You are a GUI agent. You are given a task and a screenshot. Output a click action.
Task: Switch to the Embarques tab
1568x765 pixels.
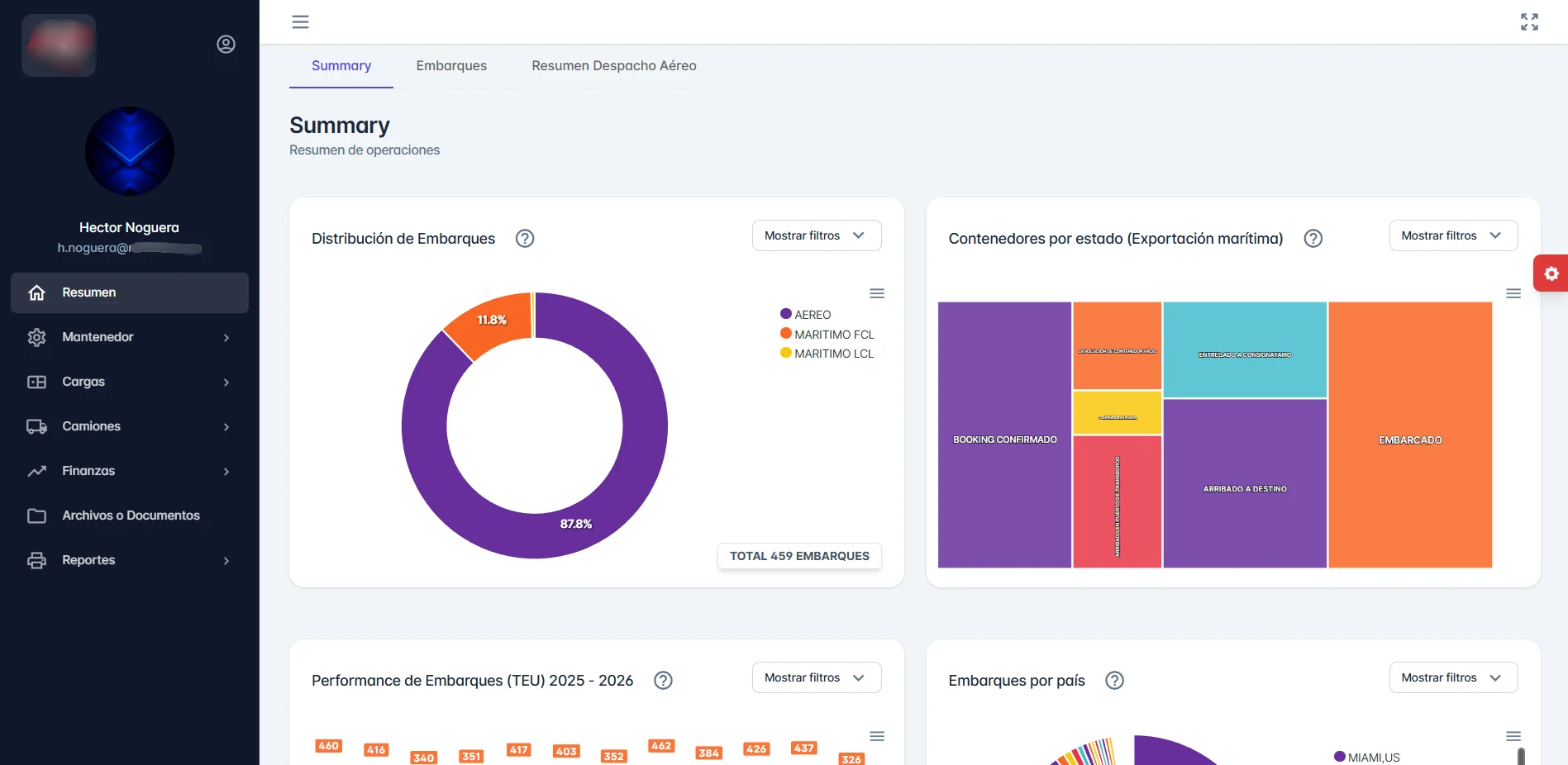pos(451,66)
